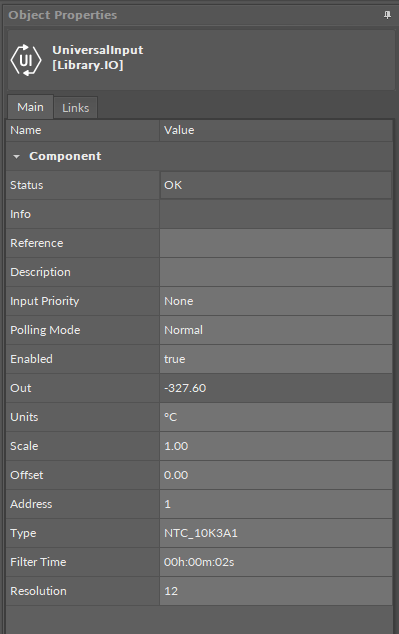Edit the Scale value 1.00
The image size is (399, 634).
tap(276, 446)
